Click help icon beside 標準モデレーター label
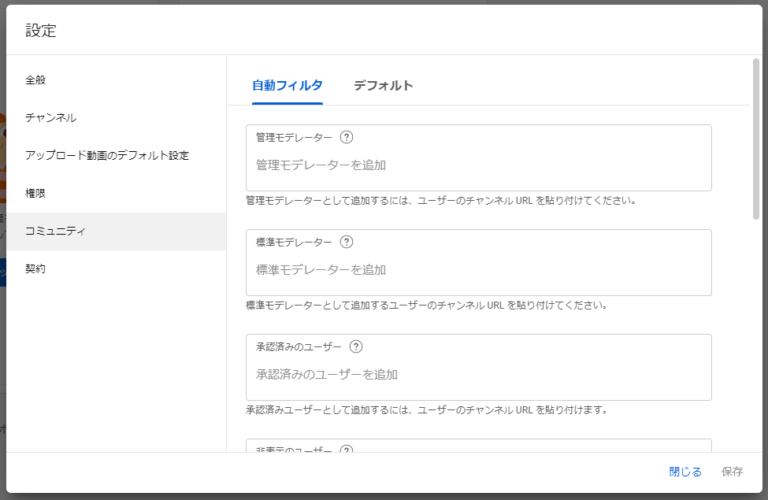The image size is (768, 500). click(x=347, y=242)
